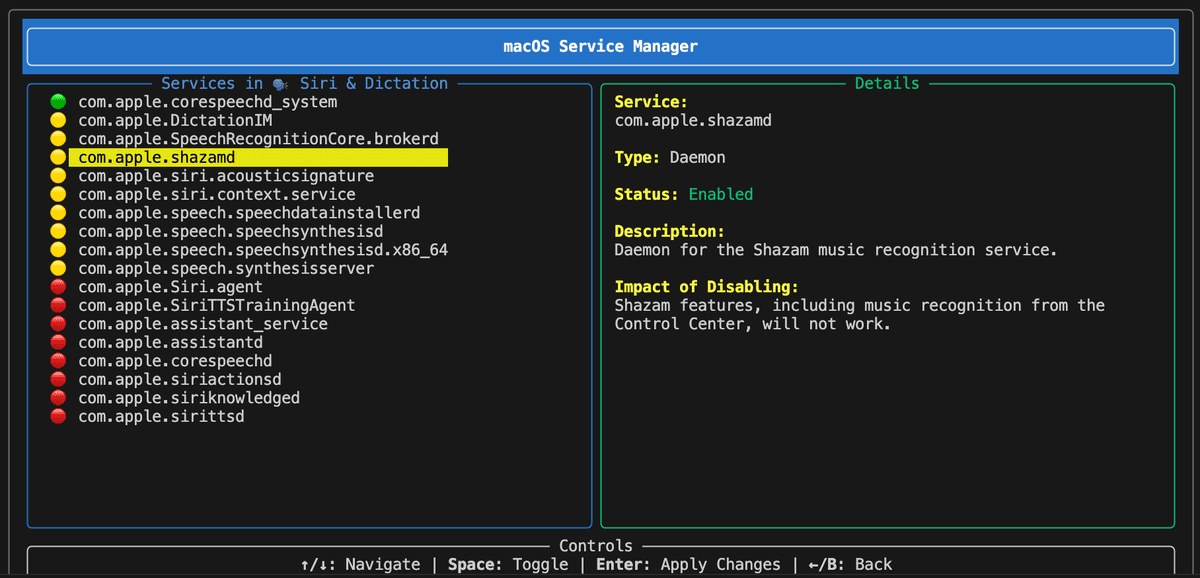The height and width of the screenshot is (578, 1200).
Task: Click the Siri icon in the services panel title
Action: click(281, 84)
